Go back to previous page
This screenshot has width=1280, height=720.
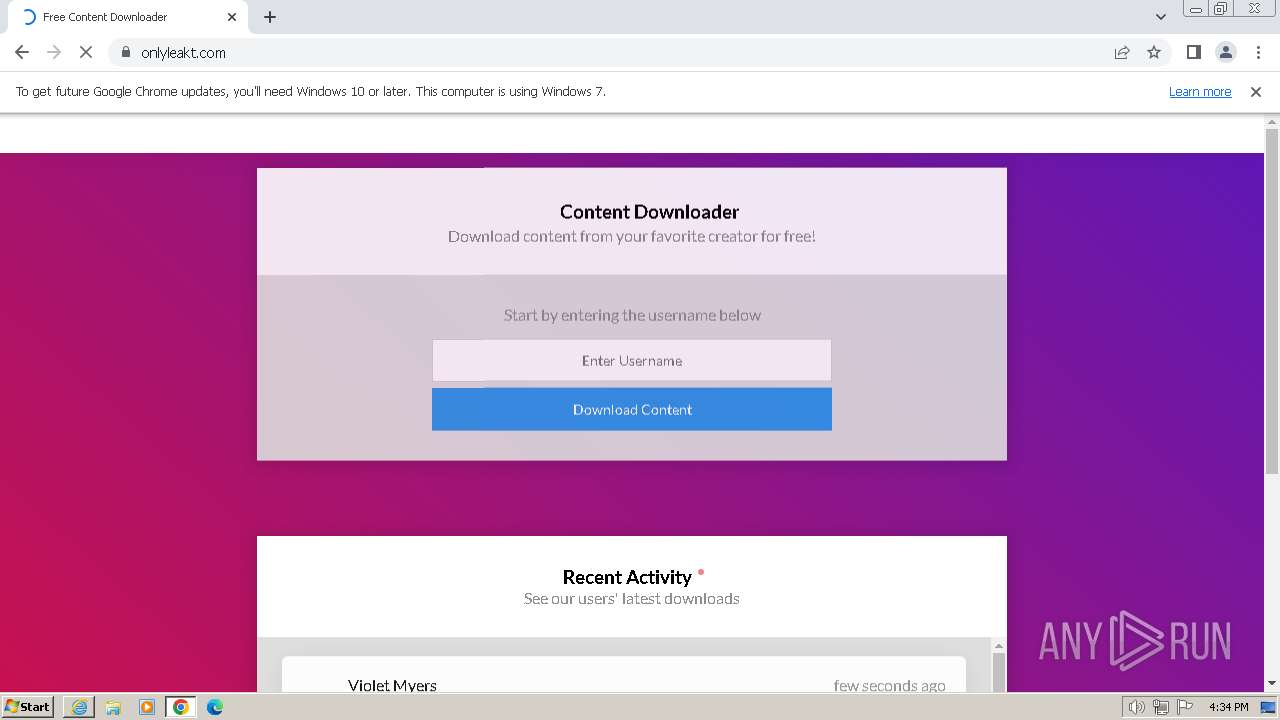(x=22, y=52)
